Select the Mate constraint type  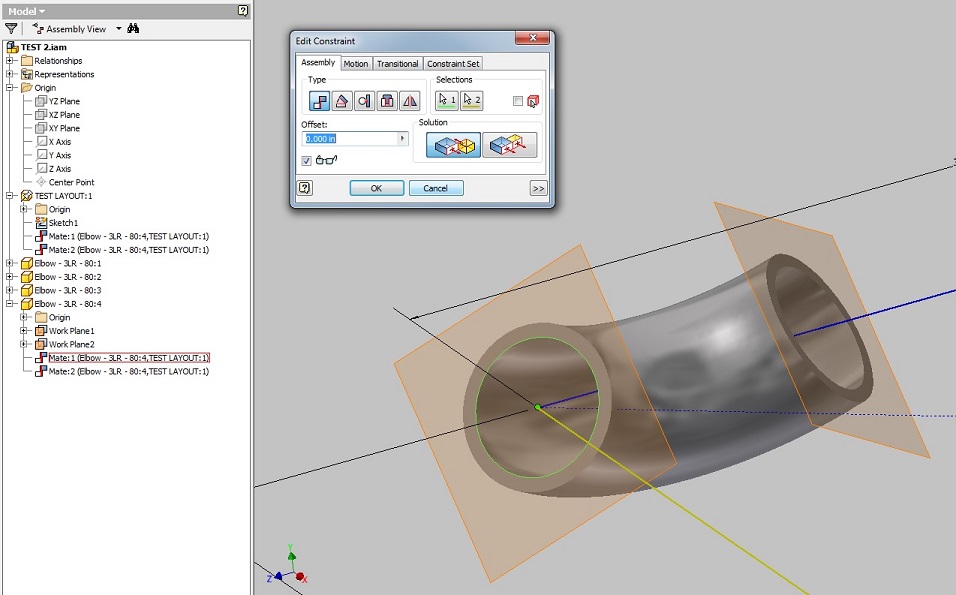coord(319,100)
